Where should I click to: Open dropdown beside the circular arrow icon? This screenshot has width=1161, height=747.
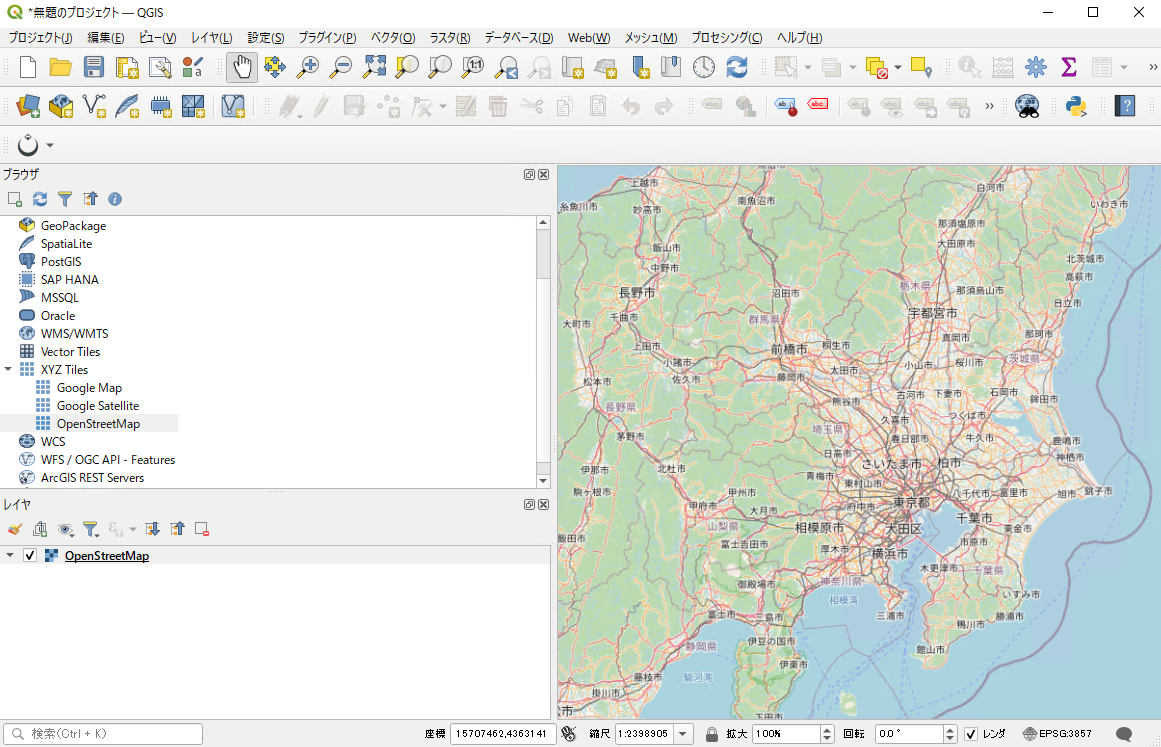coord(50,145)
